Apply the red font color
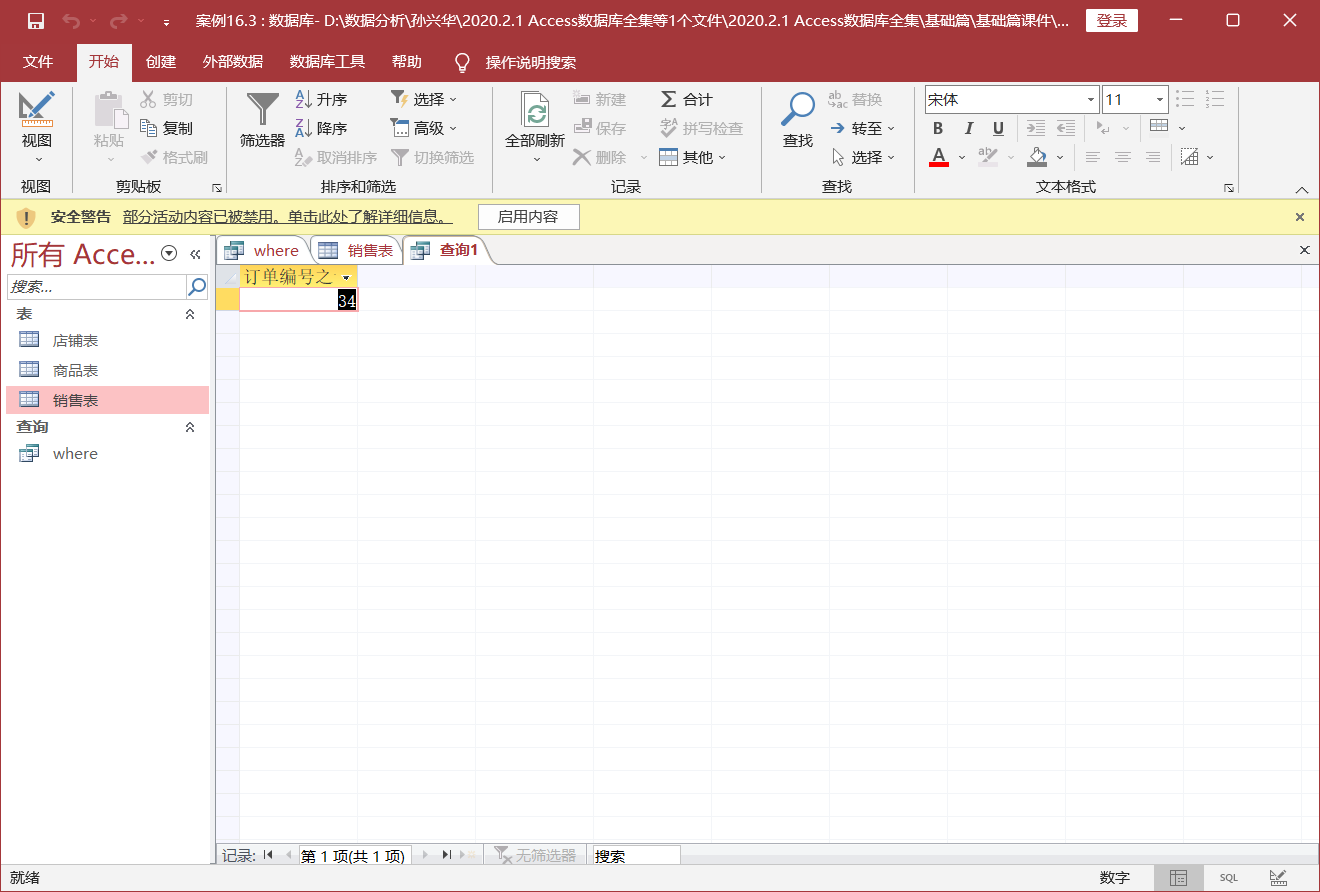Screen dimensions: 1320x892 938,157
